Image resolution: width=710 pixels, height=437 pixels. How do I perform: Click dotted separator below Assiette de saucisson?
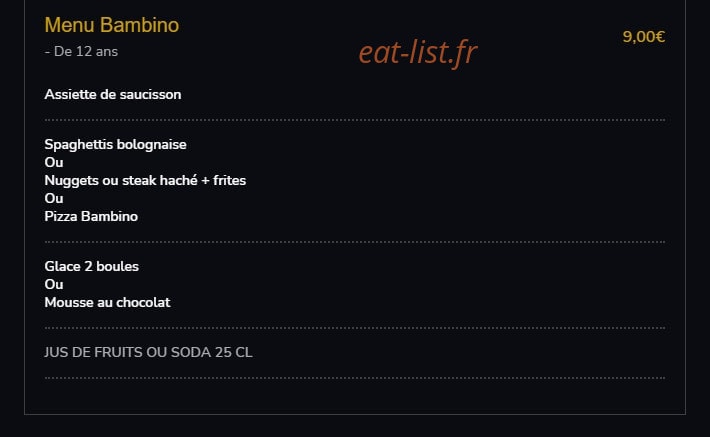(x=355, y=120)
